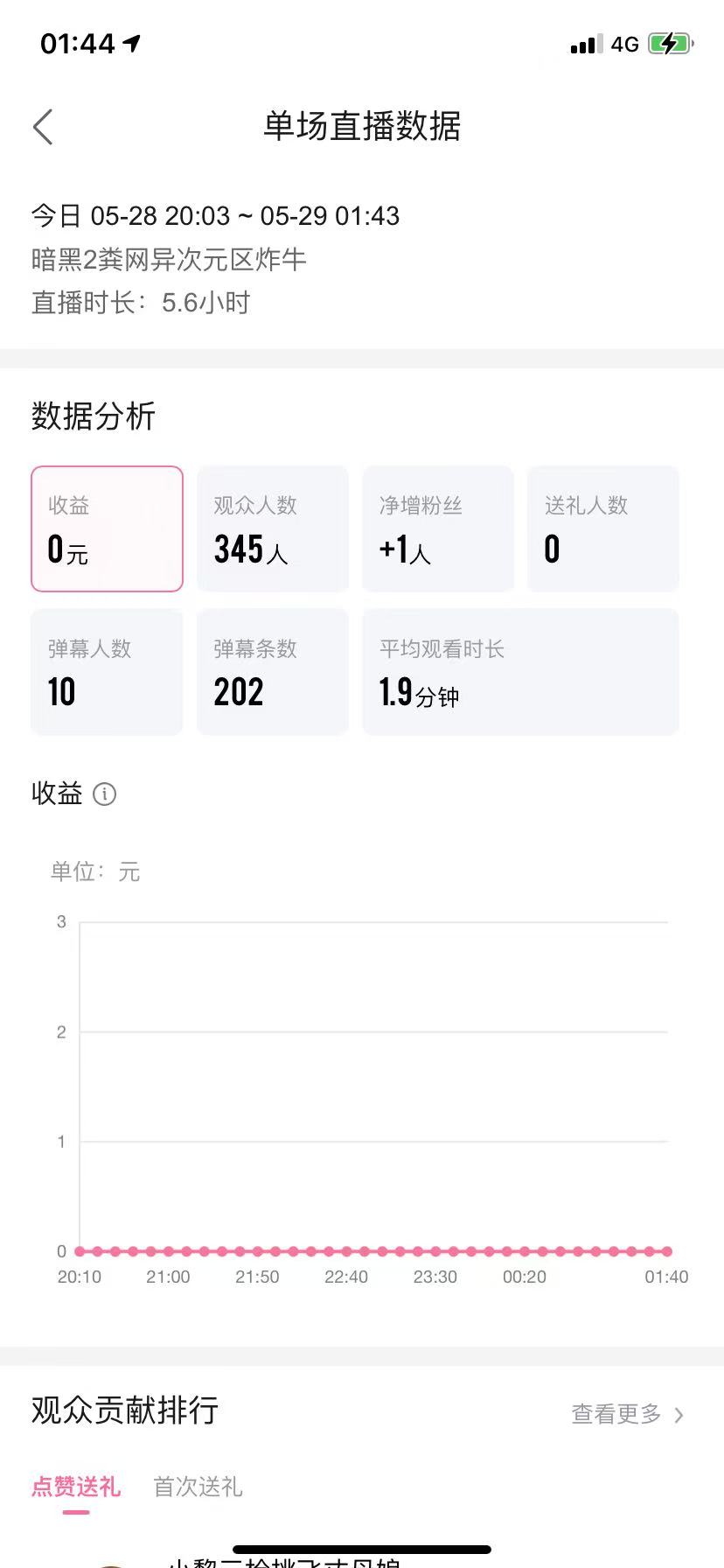Image resolution: width=724 pixels, height=1568 pixels.
Task: Tap the cellular signal bars icon
Action: point(586,45)
